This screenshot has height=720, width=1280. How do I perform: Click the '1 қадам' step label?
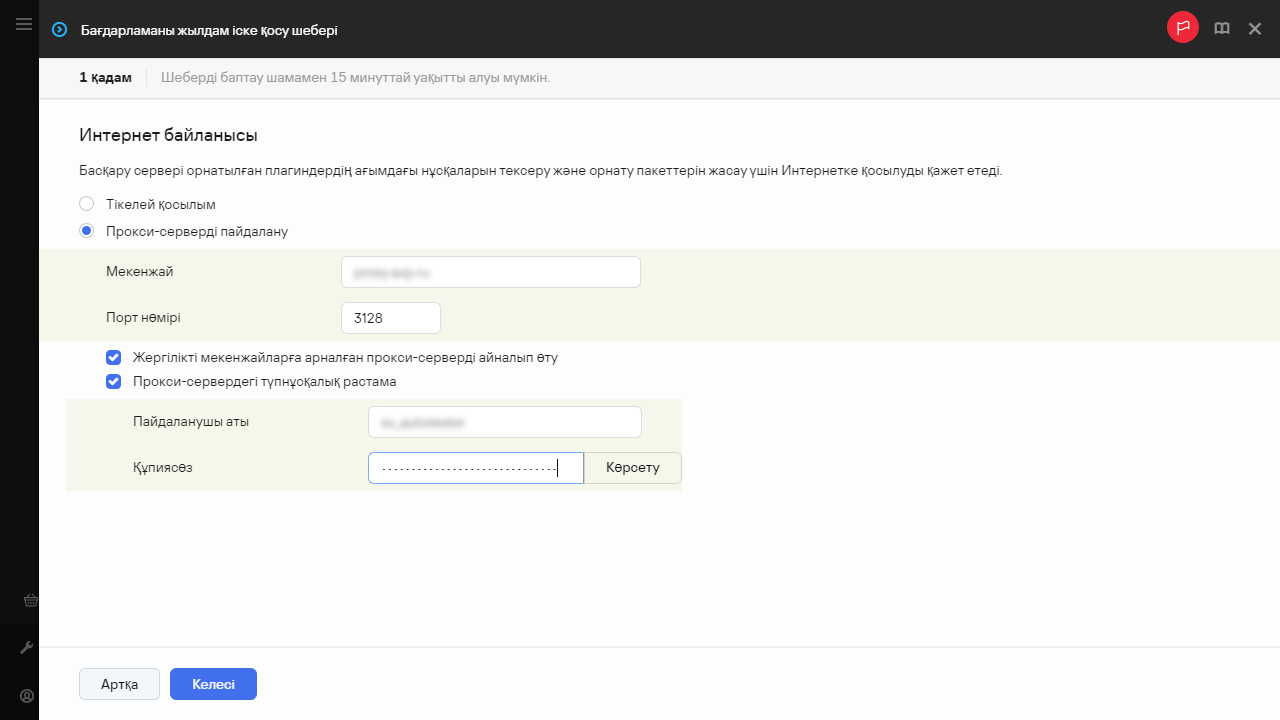(x=105, y=78)
